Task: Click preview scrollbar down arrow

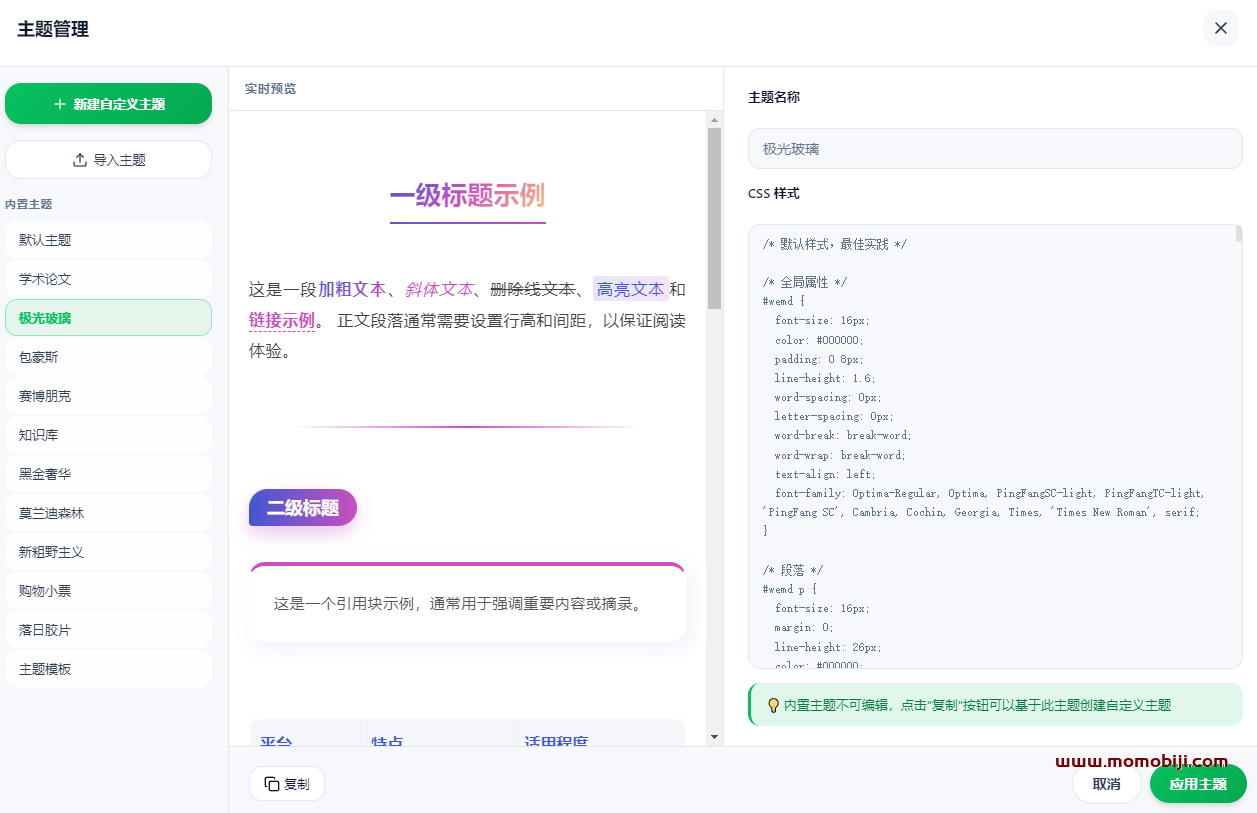Action: pos(714,737)
